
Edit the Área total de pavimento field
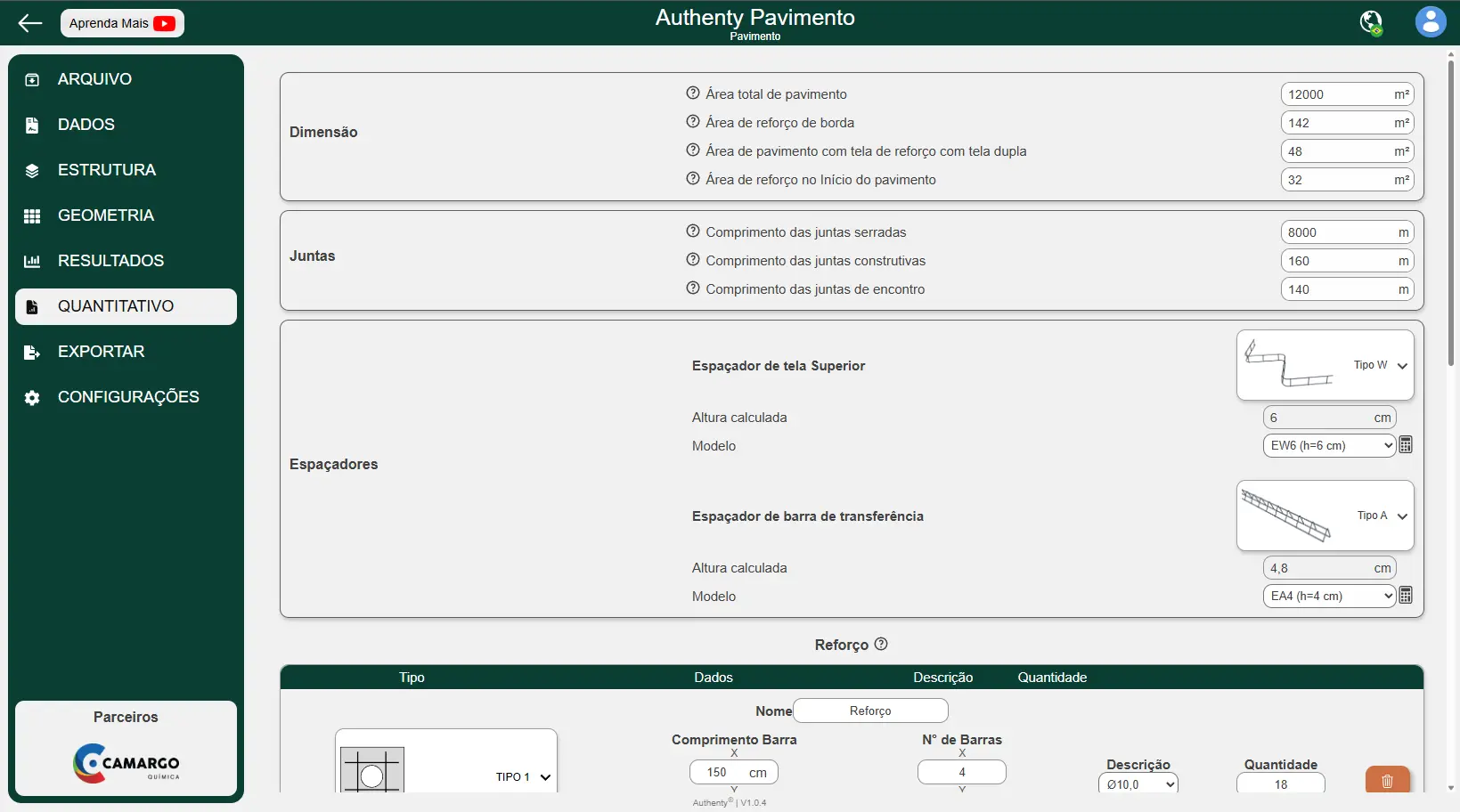tap(1347, 94)
